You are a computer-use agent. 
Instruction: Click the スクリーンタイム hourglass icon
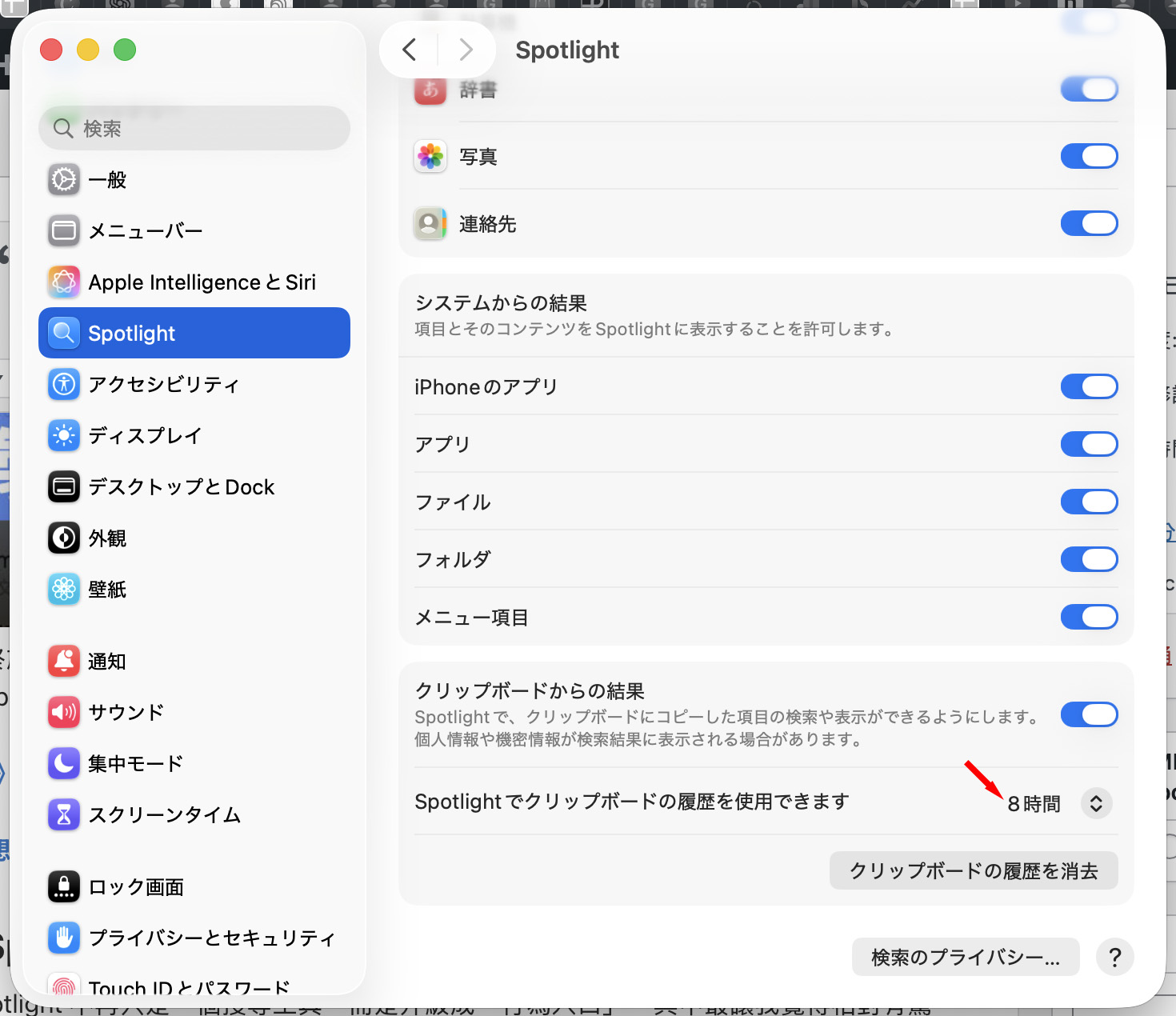tap(64, 815)
